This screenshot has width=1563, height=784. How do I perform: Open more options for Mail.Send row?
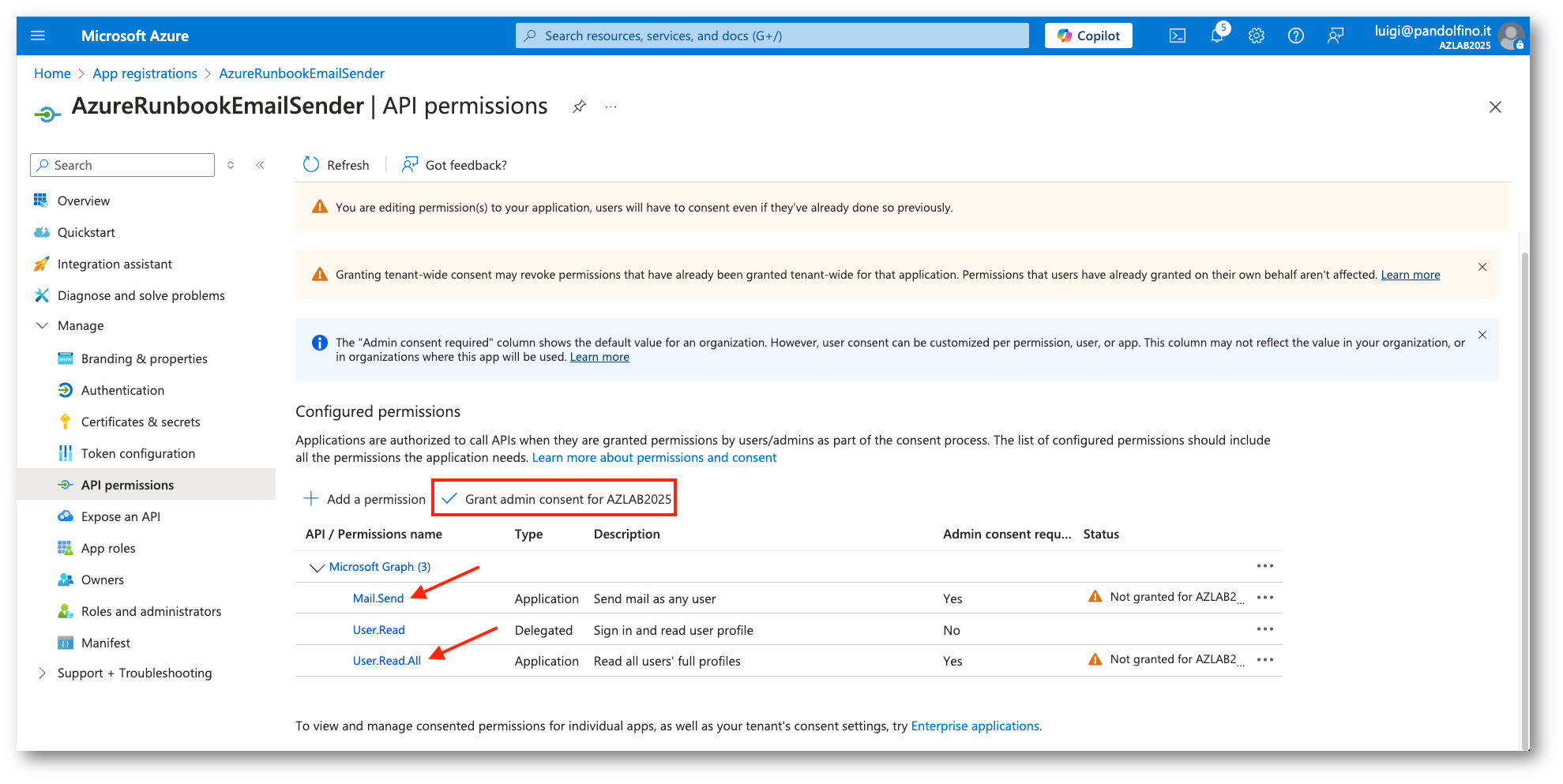1265,598
